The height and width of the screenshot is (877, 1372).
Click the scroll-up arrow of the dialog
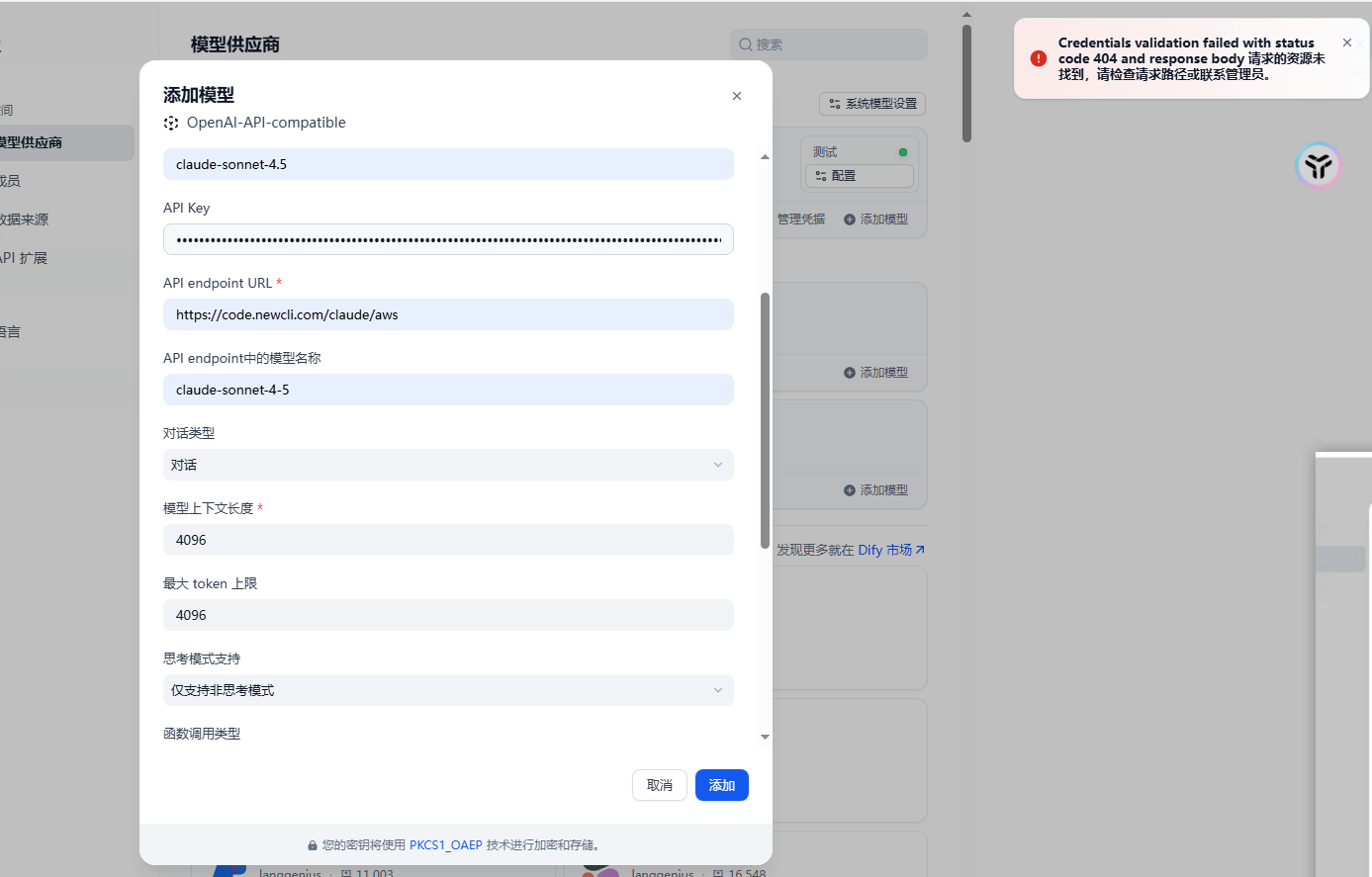point(765,157)
